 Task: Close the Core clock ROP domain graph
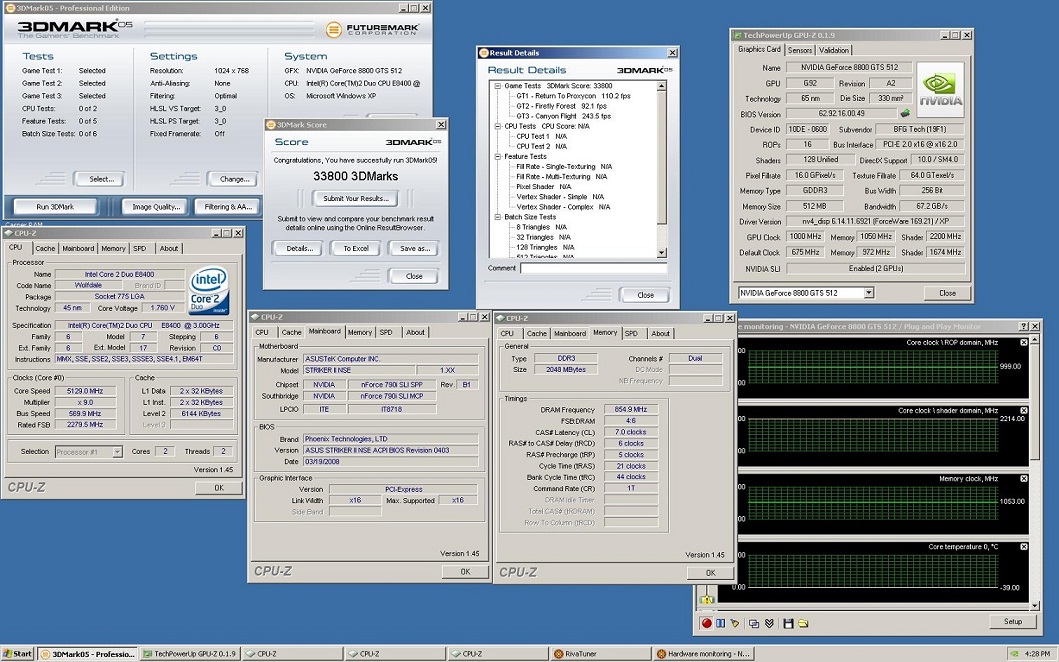click(x=1024, y=342)
